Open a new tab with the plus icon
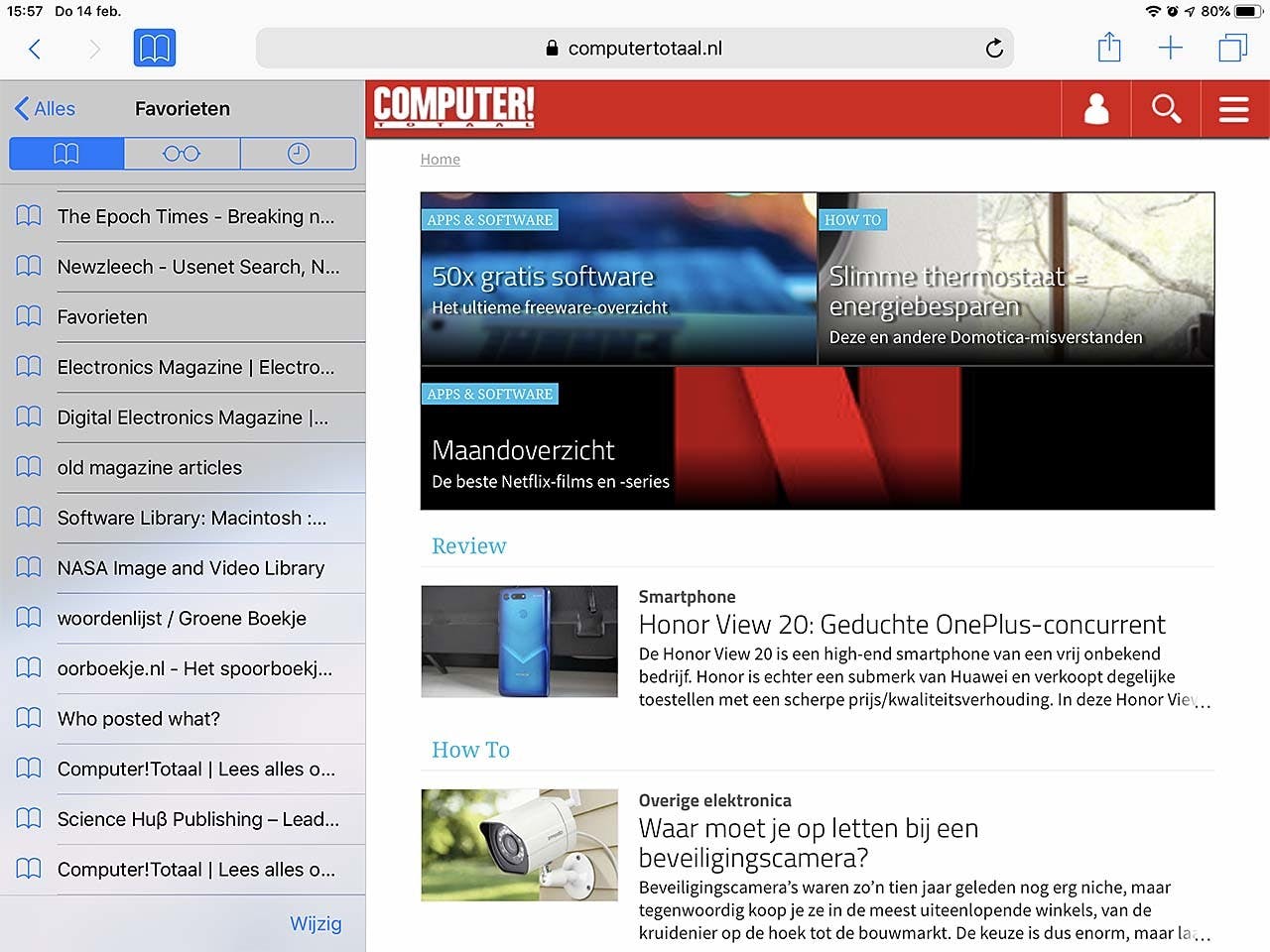This screenshot has width=1270, height=952. pos(1170,47)
